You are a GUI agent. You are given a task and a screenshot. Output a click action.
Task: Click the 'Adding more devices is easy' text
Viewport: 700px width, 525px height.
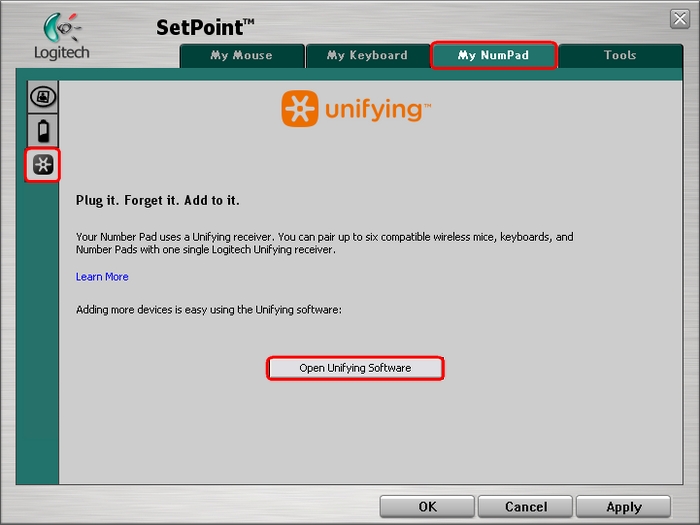pos(209,310)
